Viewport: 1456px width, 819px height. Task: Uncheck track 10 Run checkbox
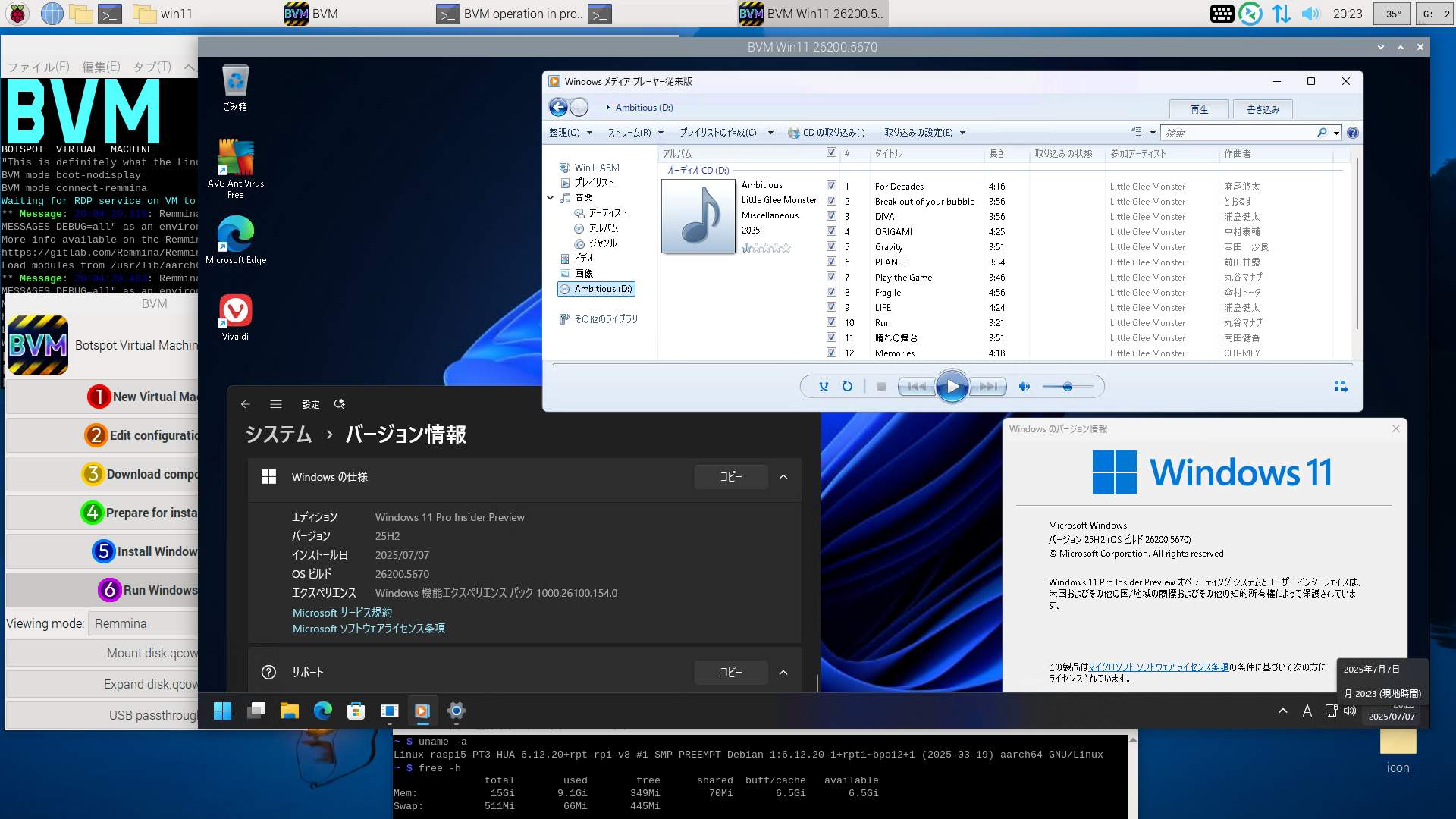pyautogui.click(x=831, y=322)
